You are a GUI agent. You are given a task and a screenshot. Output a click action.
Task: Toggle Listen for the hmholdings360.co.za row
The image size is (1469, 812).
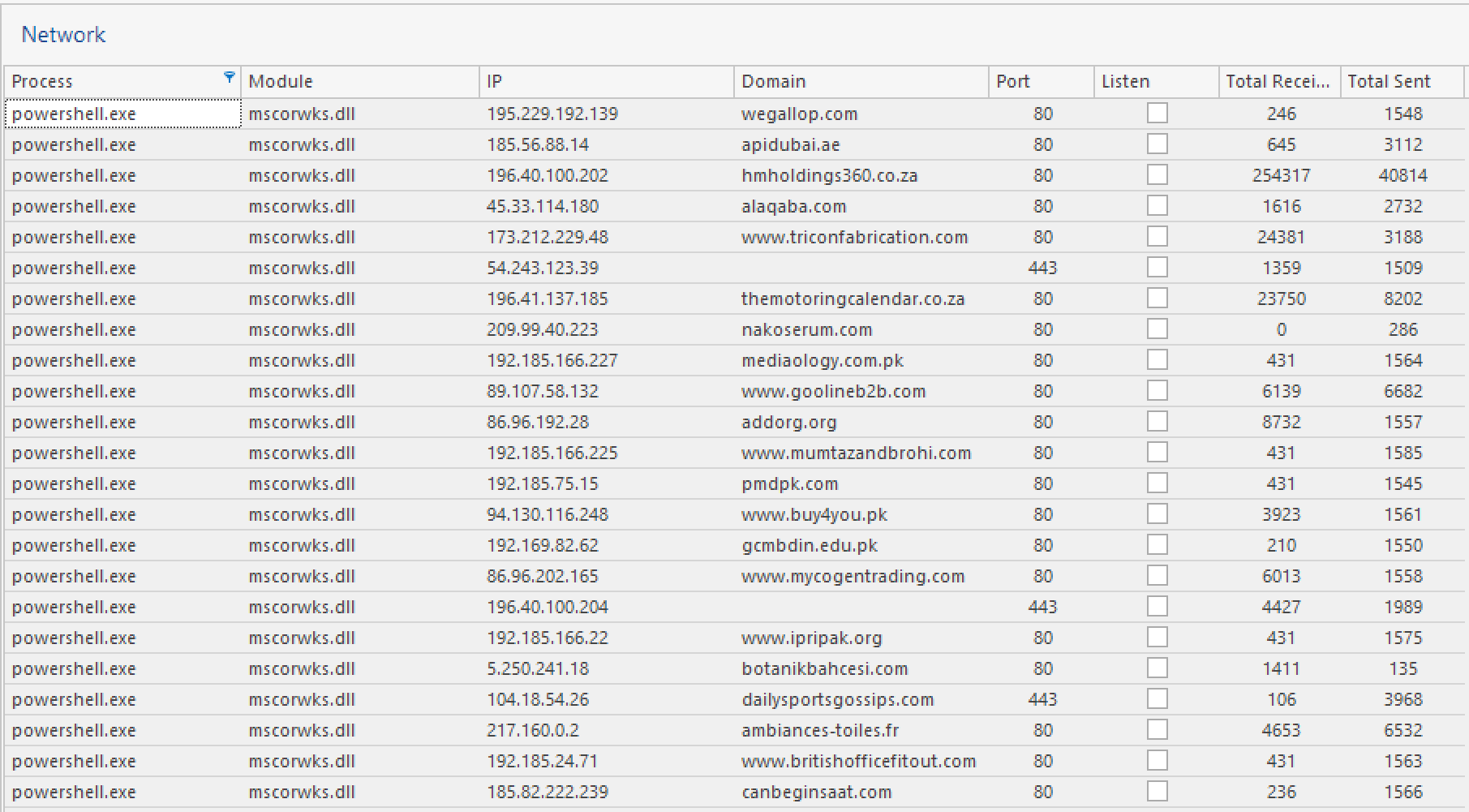(1158, 175)
